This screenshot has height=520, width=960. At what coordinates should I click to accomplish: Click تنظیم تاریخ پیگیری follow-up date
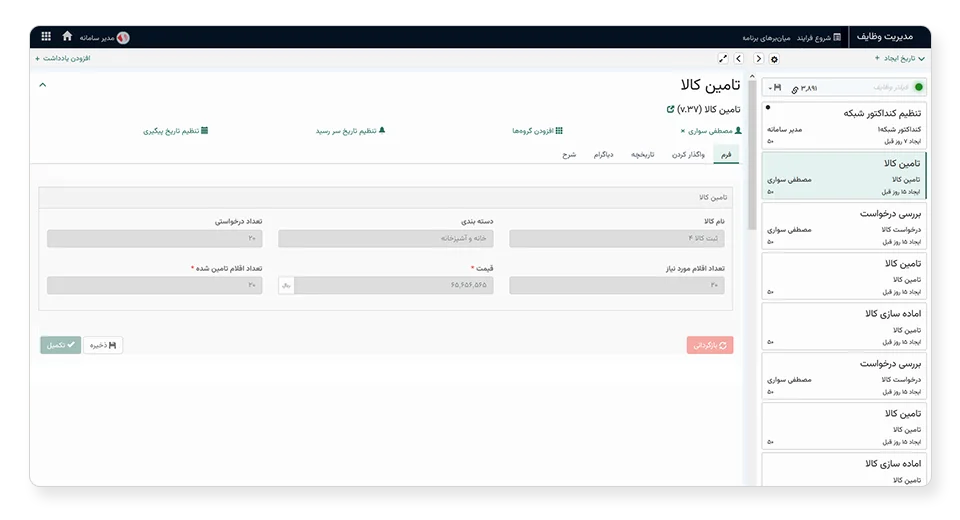[175, 130]
